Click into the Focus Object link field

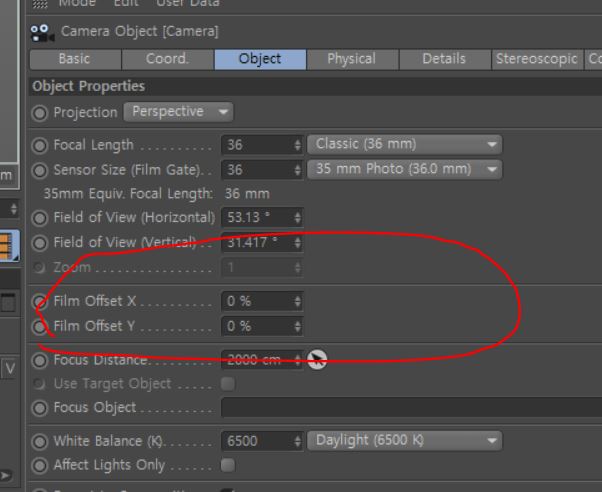click(411, 408)
